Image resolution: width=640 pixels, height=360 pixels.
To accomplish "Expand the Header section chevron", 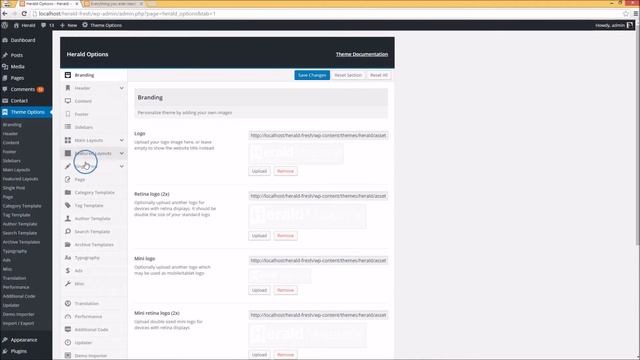I will 122,88.
